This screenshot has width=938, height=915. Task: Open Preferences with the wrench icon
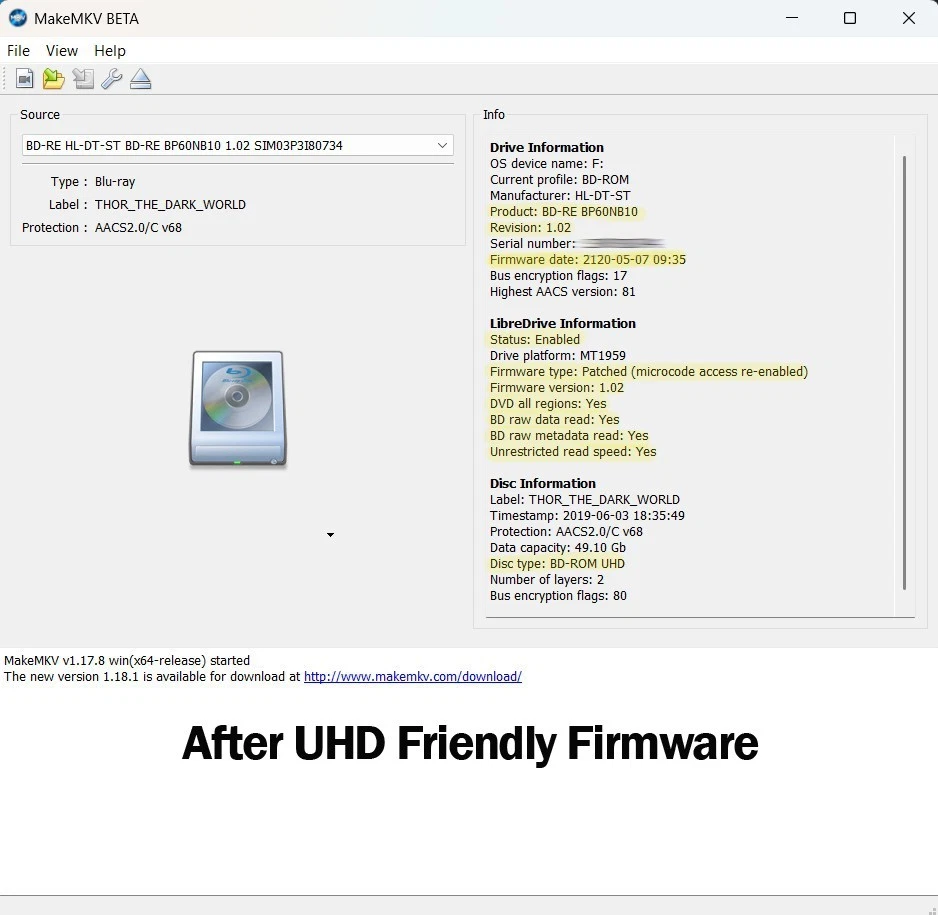112,79
